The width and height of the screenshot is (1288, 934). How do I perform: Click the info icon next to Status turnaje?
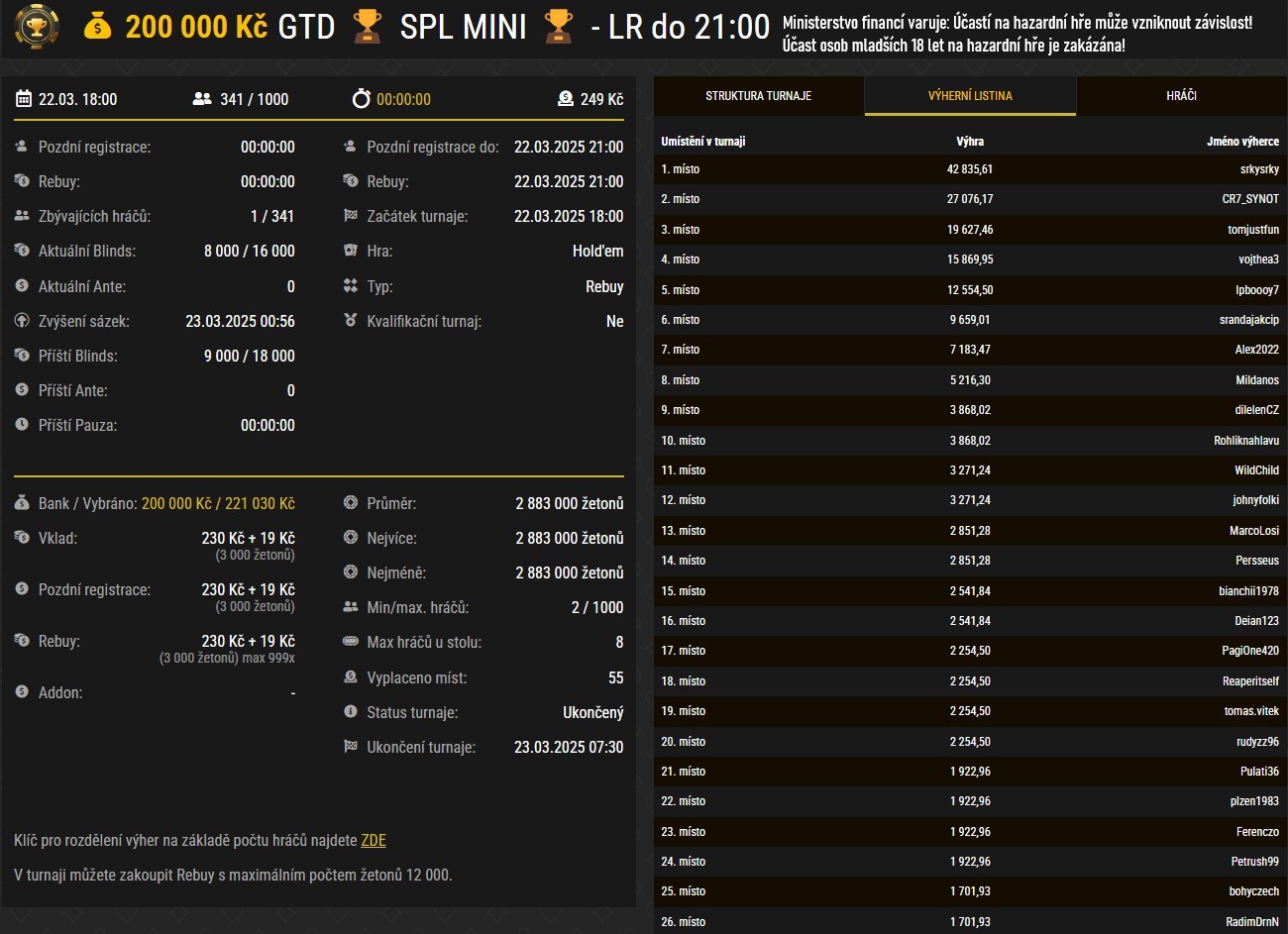pos(350,712)
